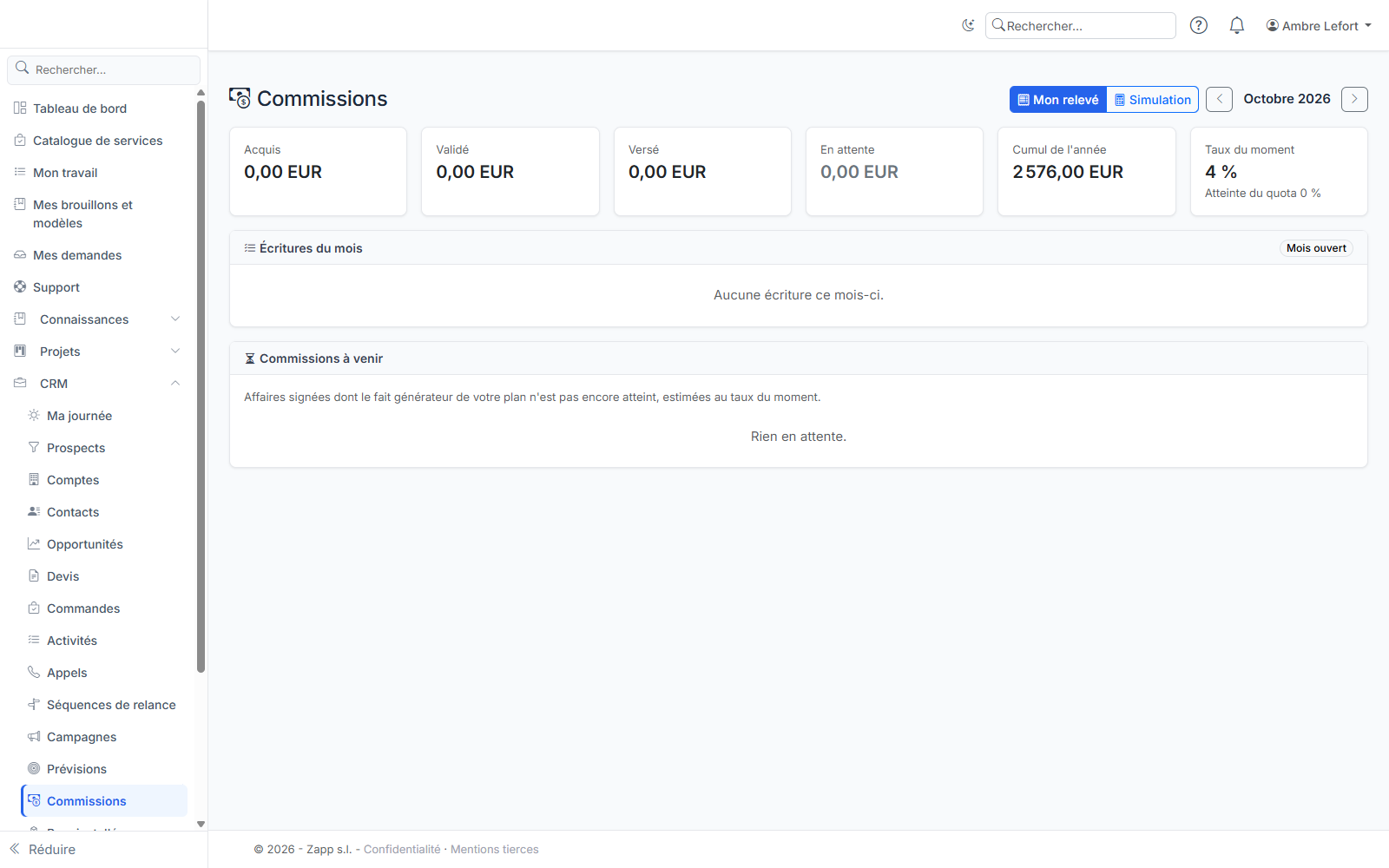
Task: Switch to Mon relevé view
Action: pos(1058,100)
